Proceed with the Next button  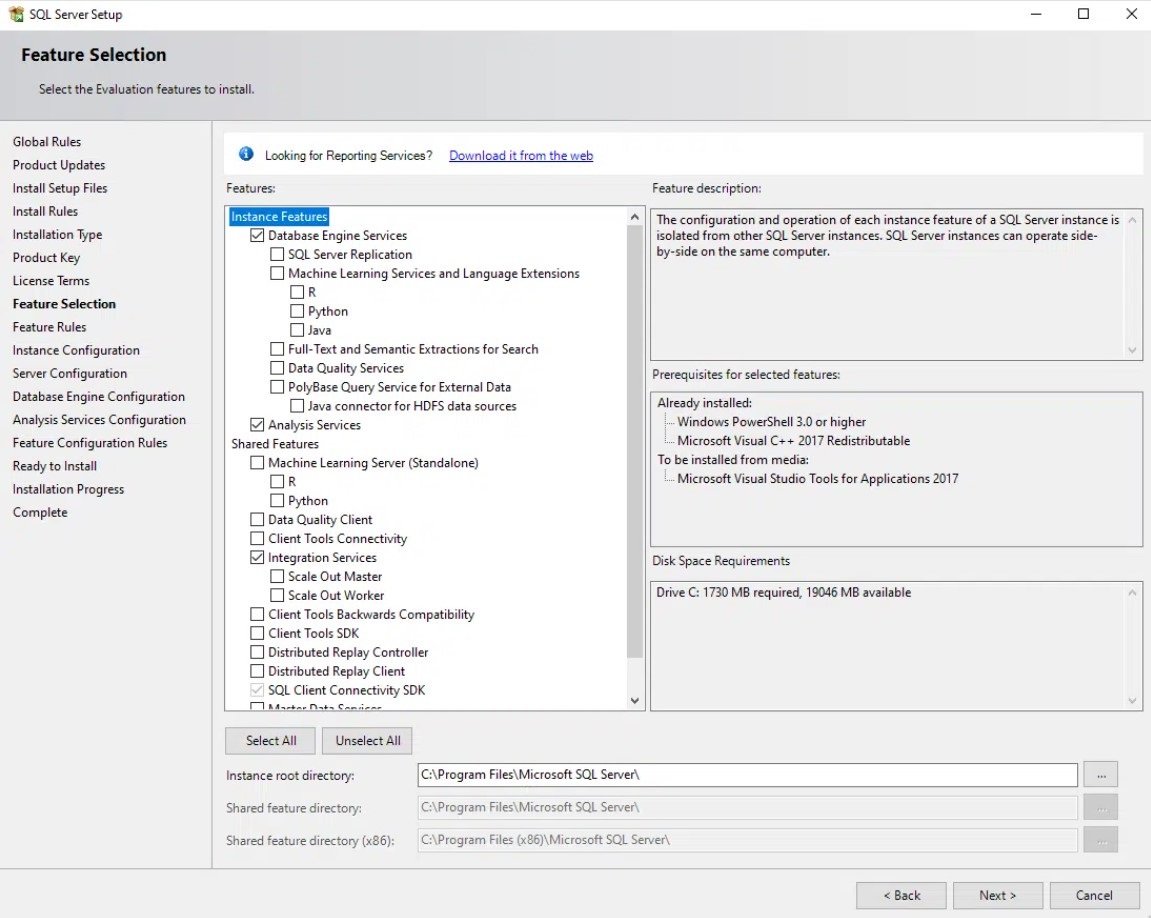click(x=998, y=895)
